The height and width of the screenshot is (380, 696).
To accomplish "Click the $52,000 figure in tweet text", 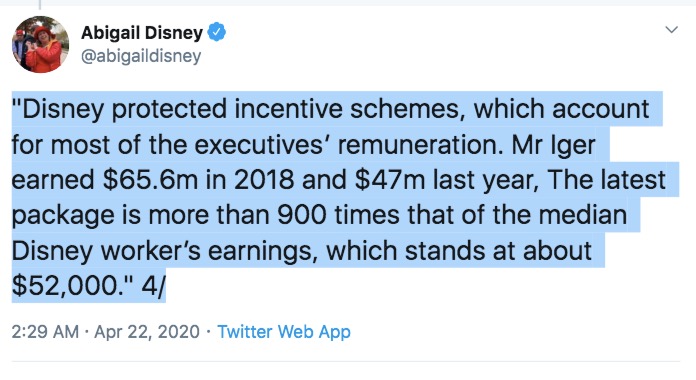I will [x=67, y=286].
